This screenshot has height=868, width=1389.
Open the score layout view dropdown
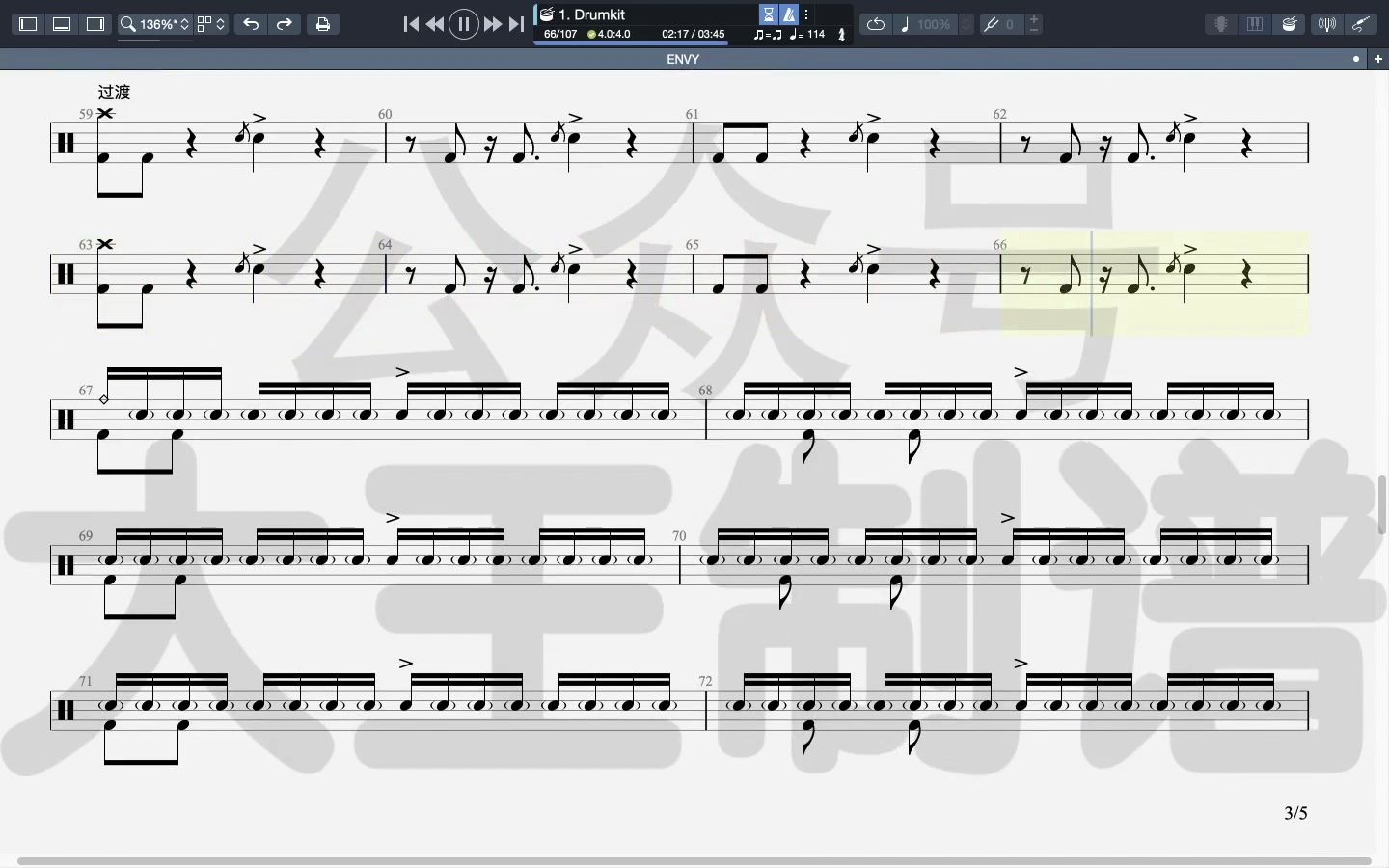(x=211, y=24)
